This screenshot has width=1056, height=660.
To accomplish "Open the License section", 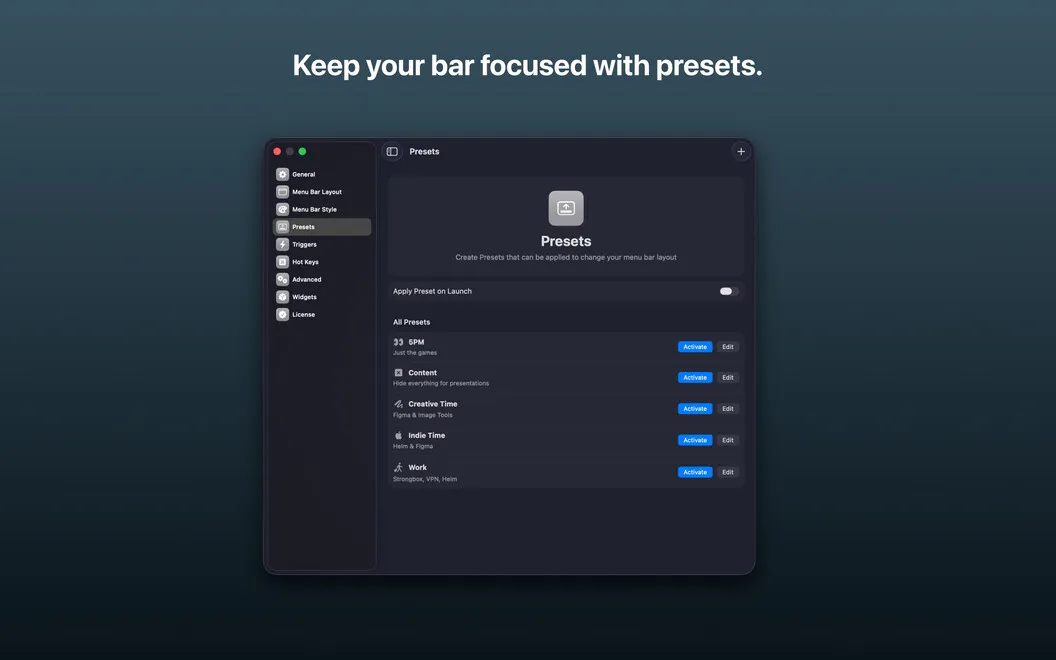I will tap(322, 315).
